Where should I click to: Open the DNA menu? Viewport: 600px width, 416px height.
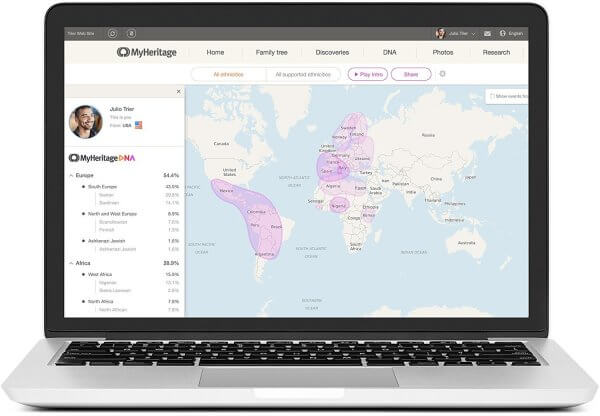point(390,52)
